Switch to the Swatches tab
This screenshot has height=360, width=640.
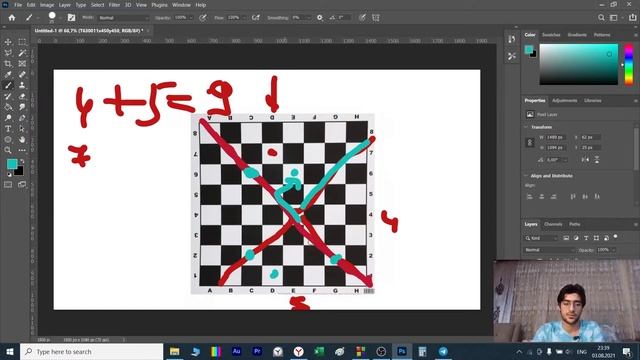[551, 35]
